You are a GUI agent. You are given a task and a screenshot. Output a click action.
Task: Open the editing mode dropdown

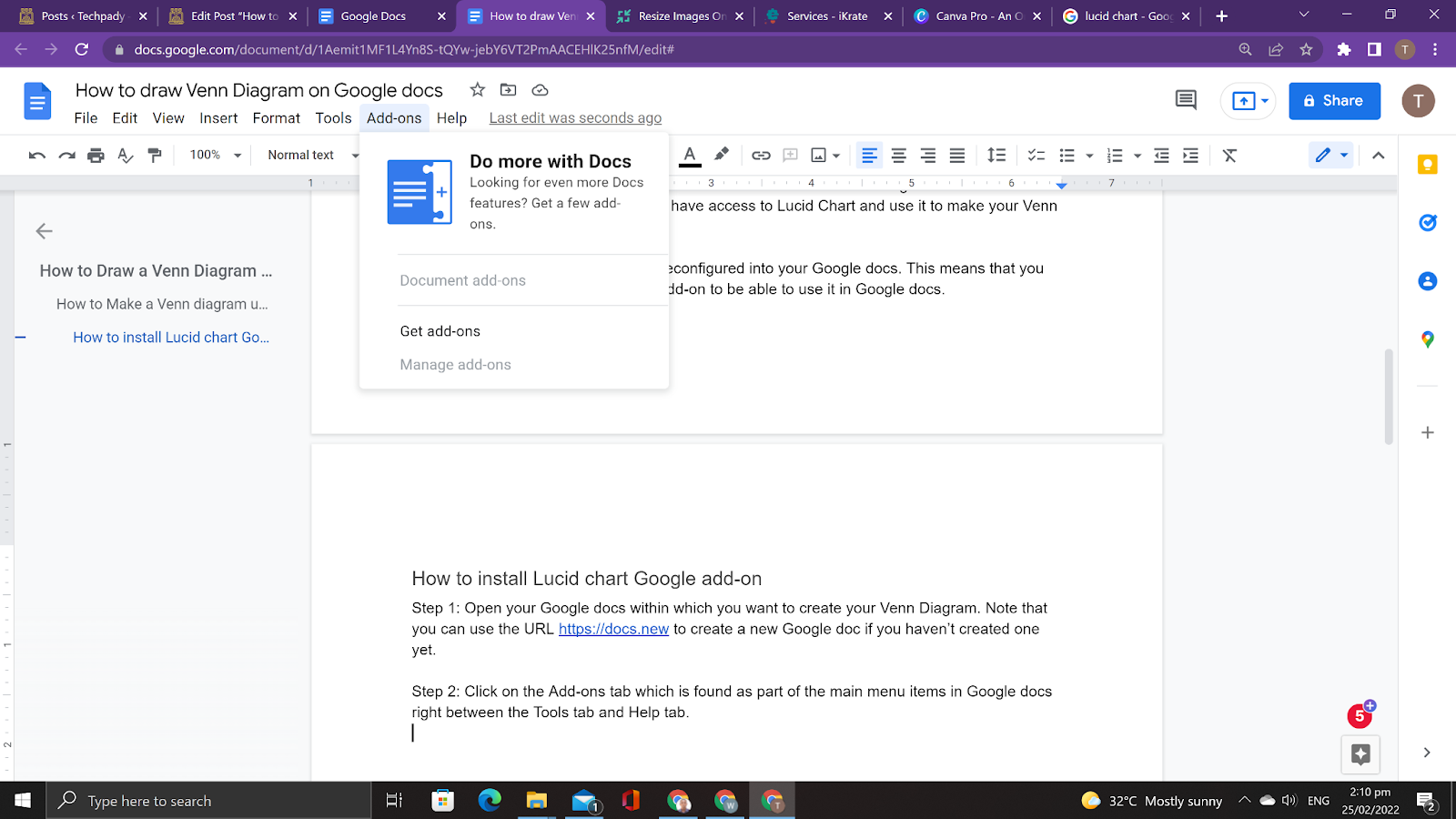[x=1330, y=156]
